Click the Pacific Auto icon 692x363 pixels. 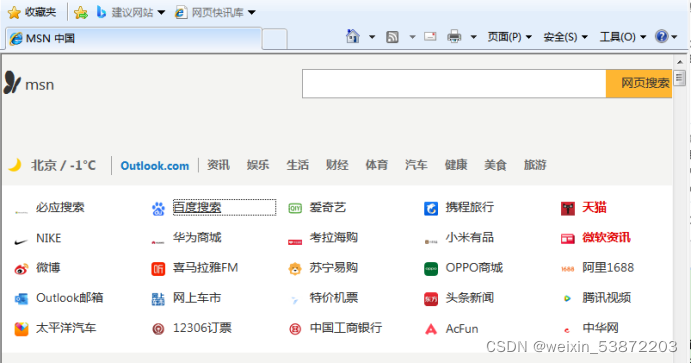click(x=21, y=329)
